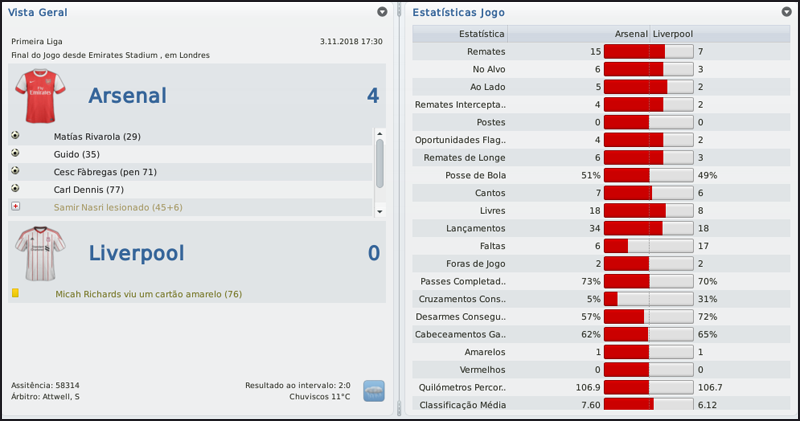Click the Liverpool striped kit icon
Image resolution: width=800 pixels, height=421 pixels.
(x=39, y=253)
